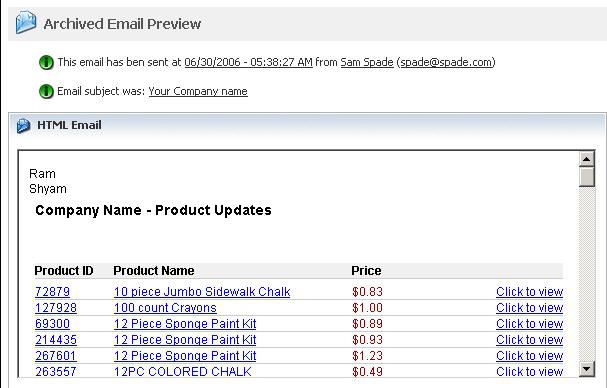The image size is (607, 388).
Task: Click to view for the $1.00 Crayons row
Action: pos(529,308)
